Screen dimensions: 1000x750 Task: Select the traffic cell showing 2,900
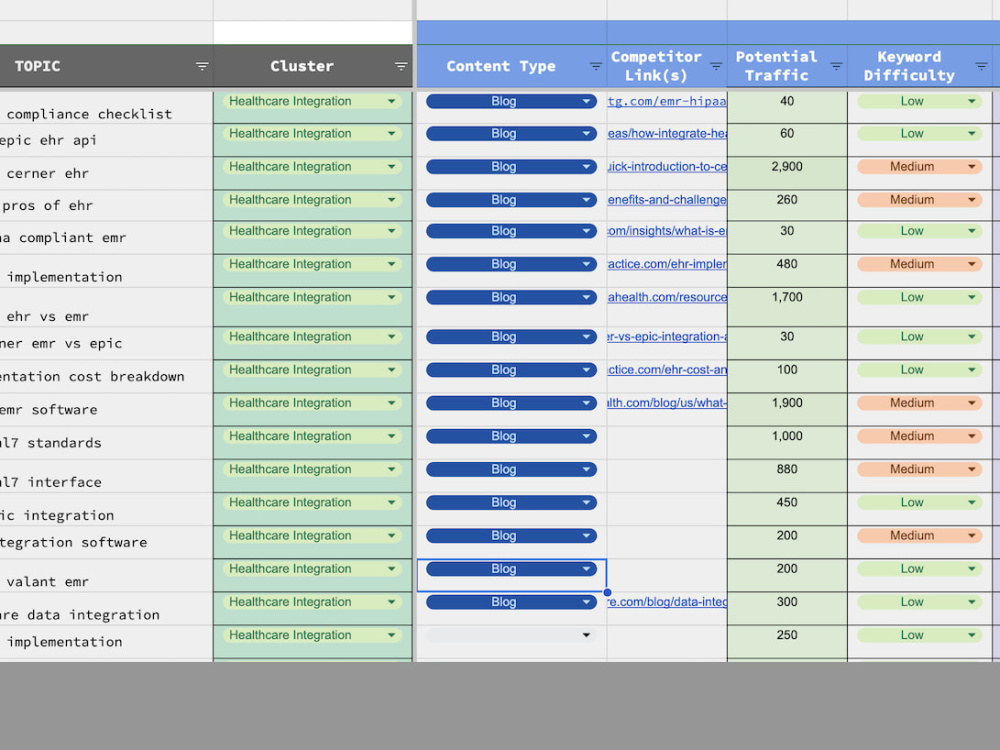coord(787,173)
